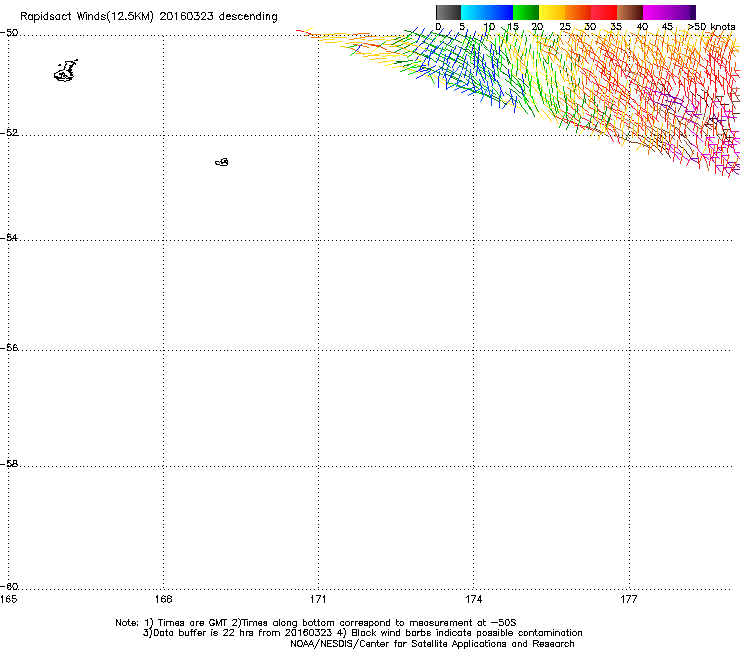The image size is (740, 650).
Task: Click the note line starting '3)Data buffer is 22 hrs'
Action: click(362, 633)
